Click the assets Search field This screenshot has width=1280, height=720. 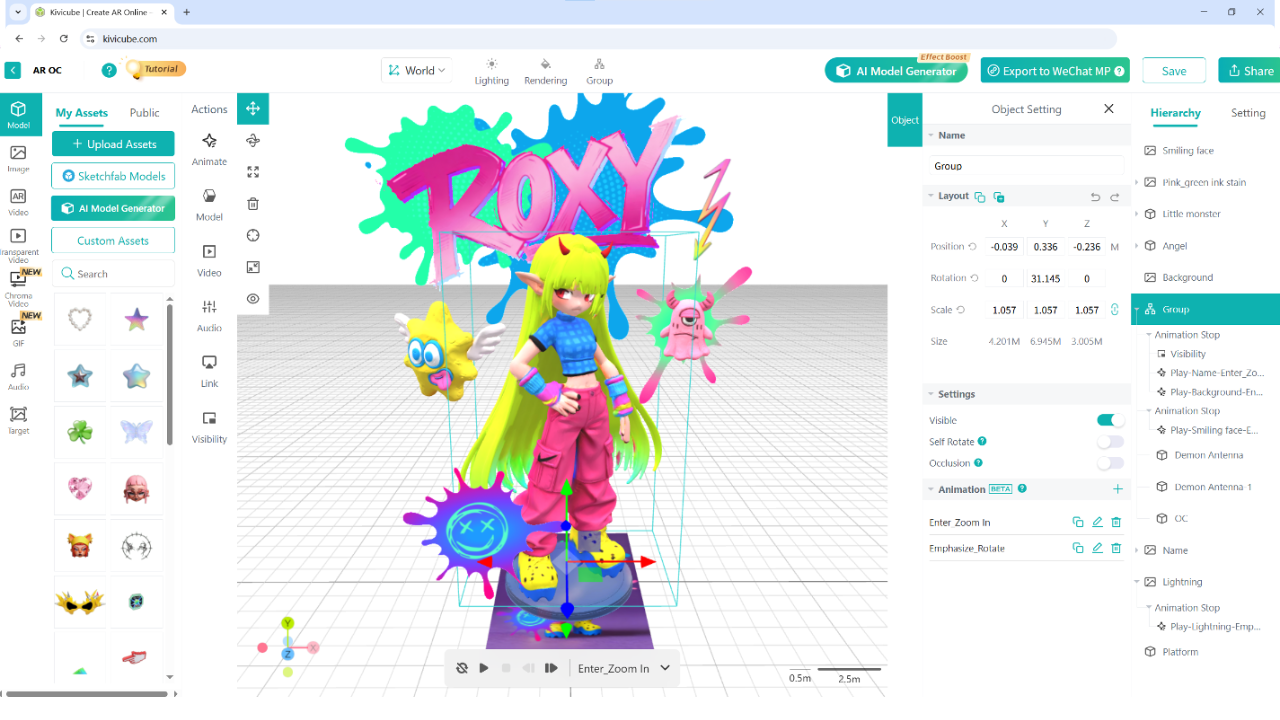(x=113, y=273)
